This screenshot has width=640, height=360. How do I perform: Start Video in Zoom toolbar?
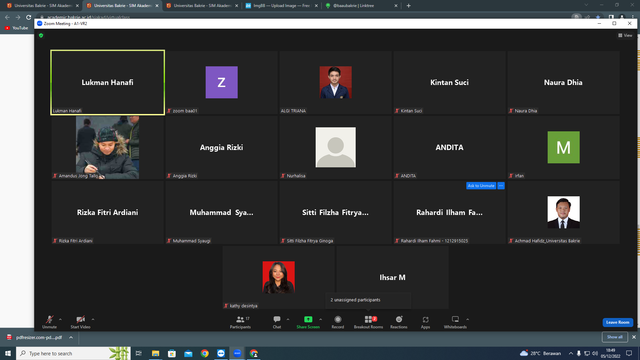pos(80,322)
